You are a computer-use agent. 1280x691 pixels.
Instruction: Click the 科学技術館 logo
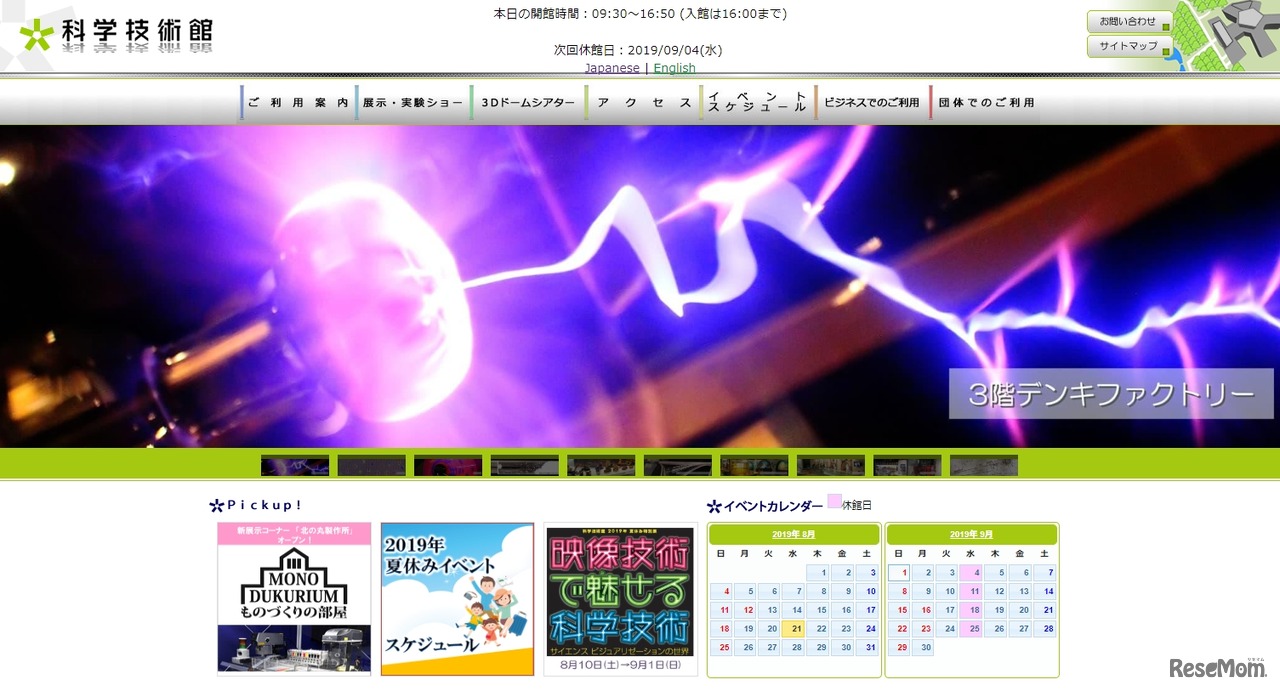116,34
